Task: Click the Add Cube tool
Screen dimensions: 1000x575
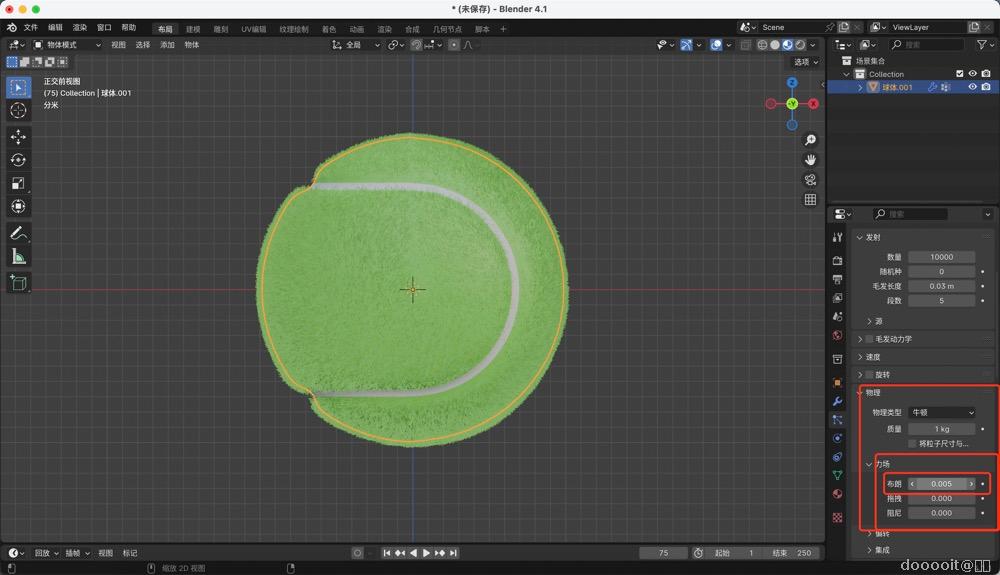Action: pos(18,283)
